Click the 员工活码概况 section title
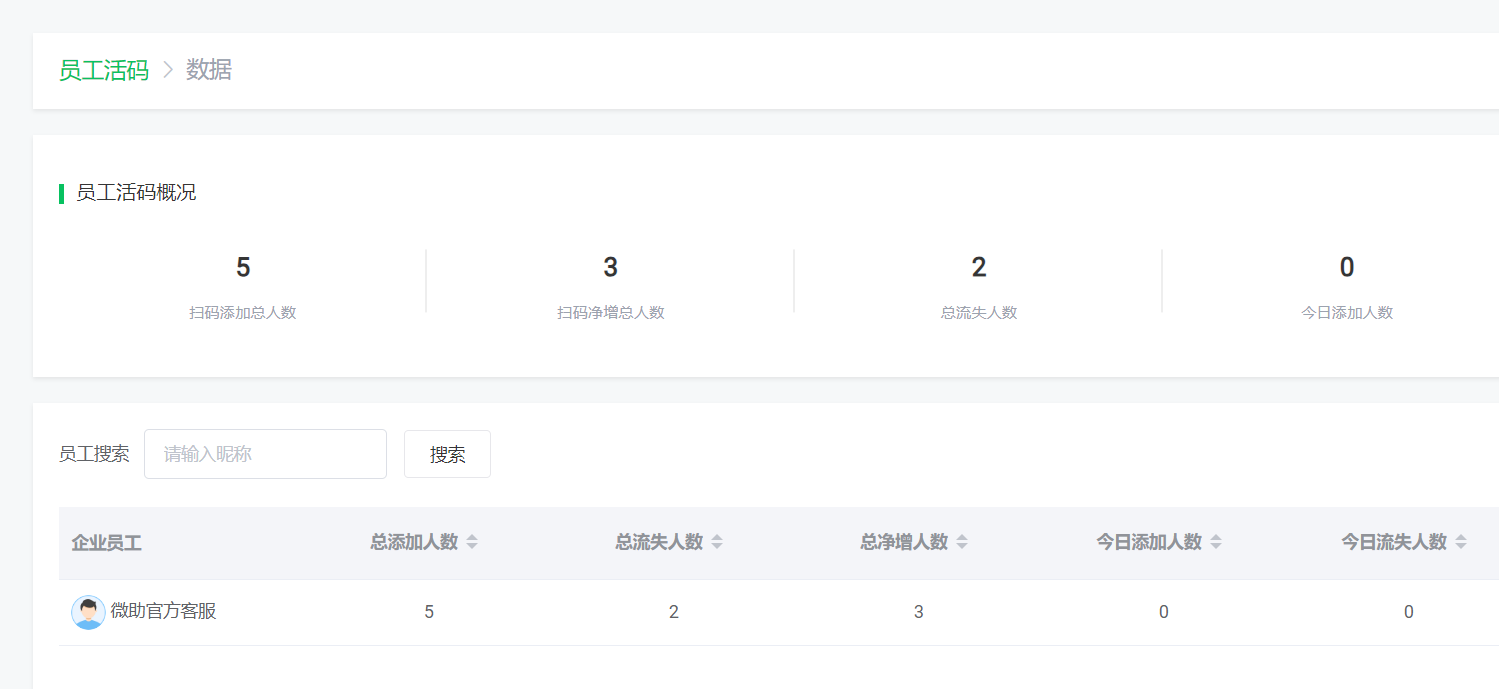The image size is (1499, 689). pos(136,193)
